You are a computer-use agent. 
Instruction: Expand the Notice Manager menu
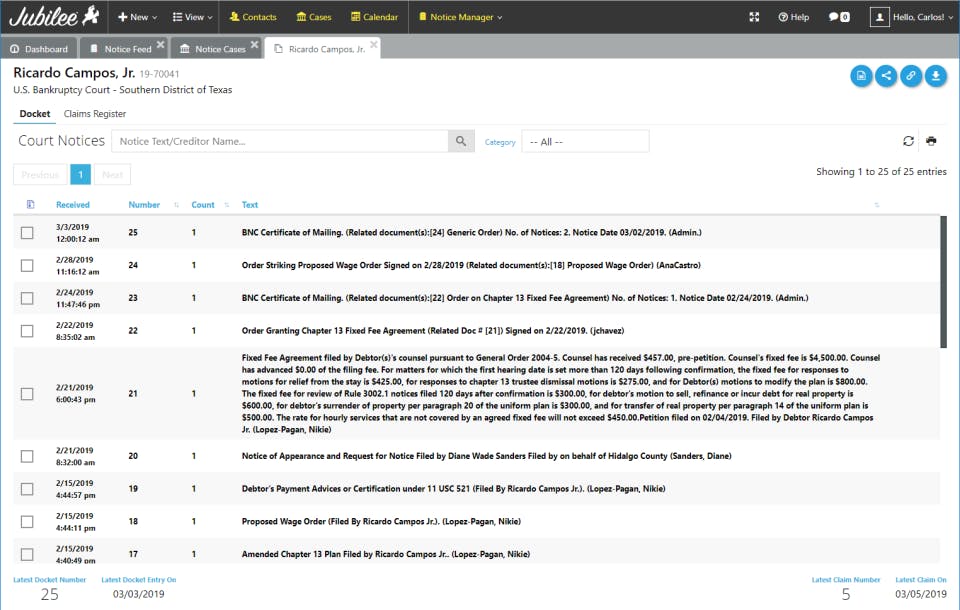click(x=460, y=17)
